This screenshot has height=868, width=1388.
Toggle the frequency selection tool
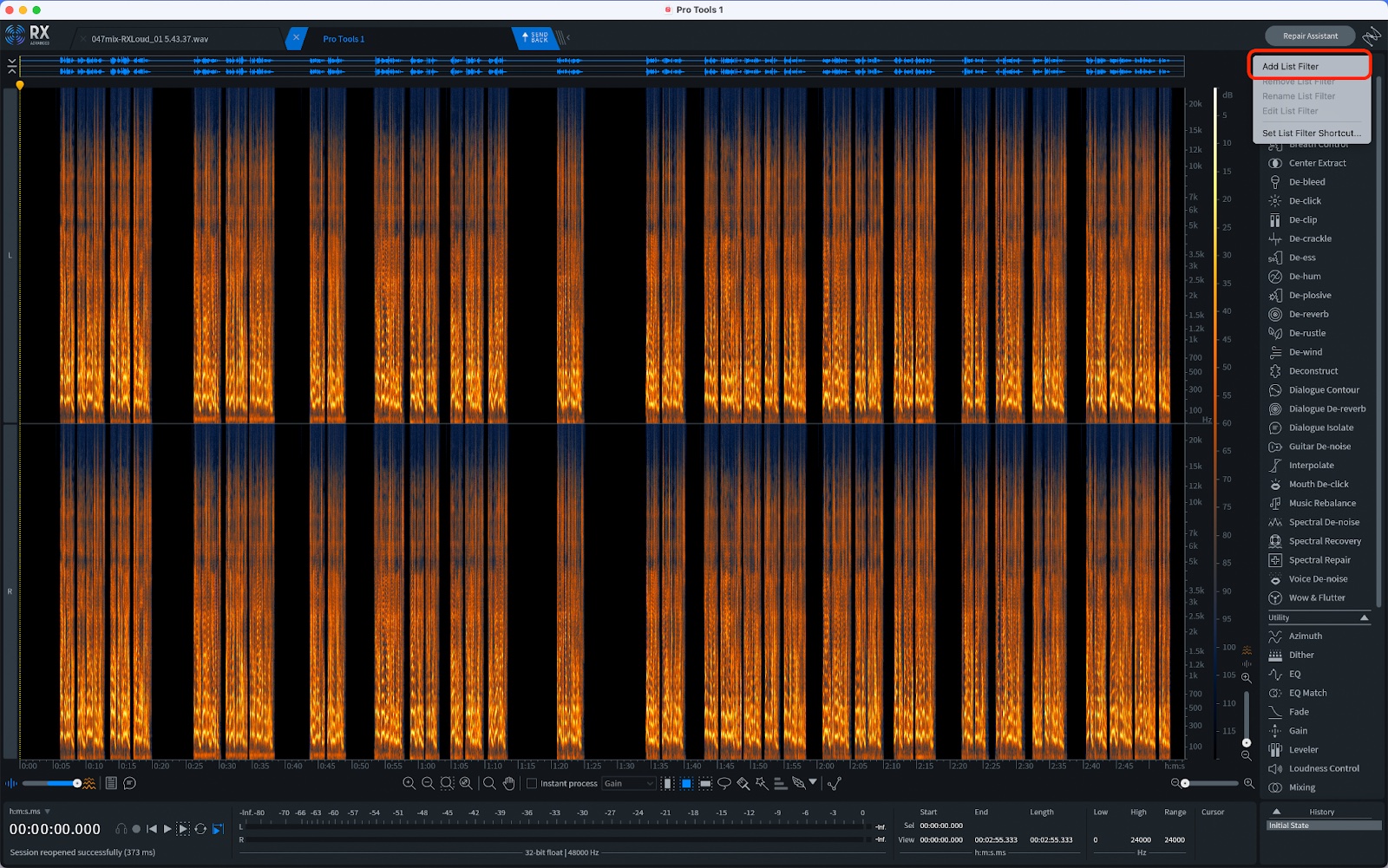click(705, 783)
